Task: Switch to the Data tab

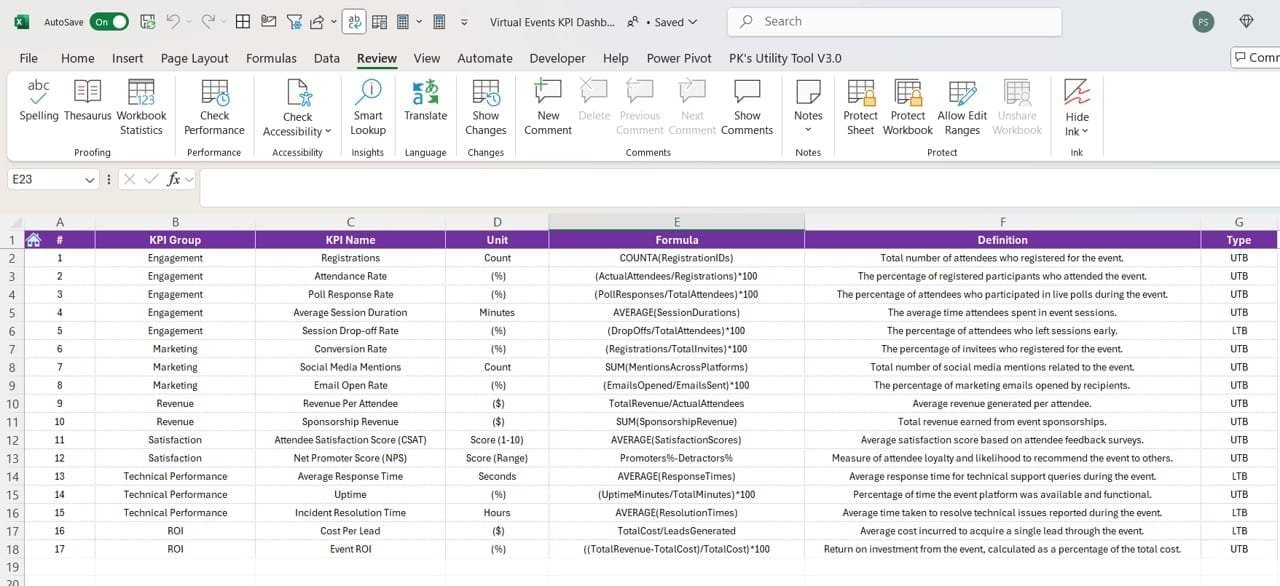Action: 327,58
